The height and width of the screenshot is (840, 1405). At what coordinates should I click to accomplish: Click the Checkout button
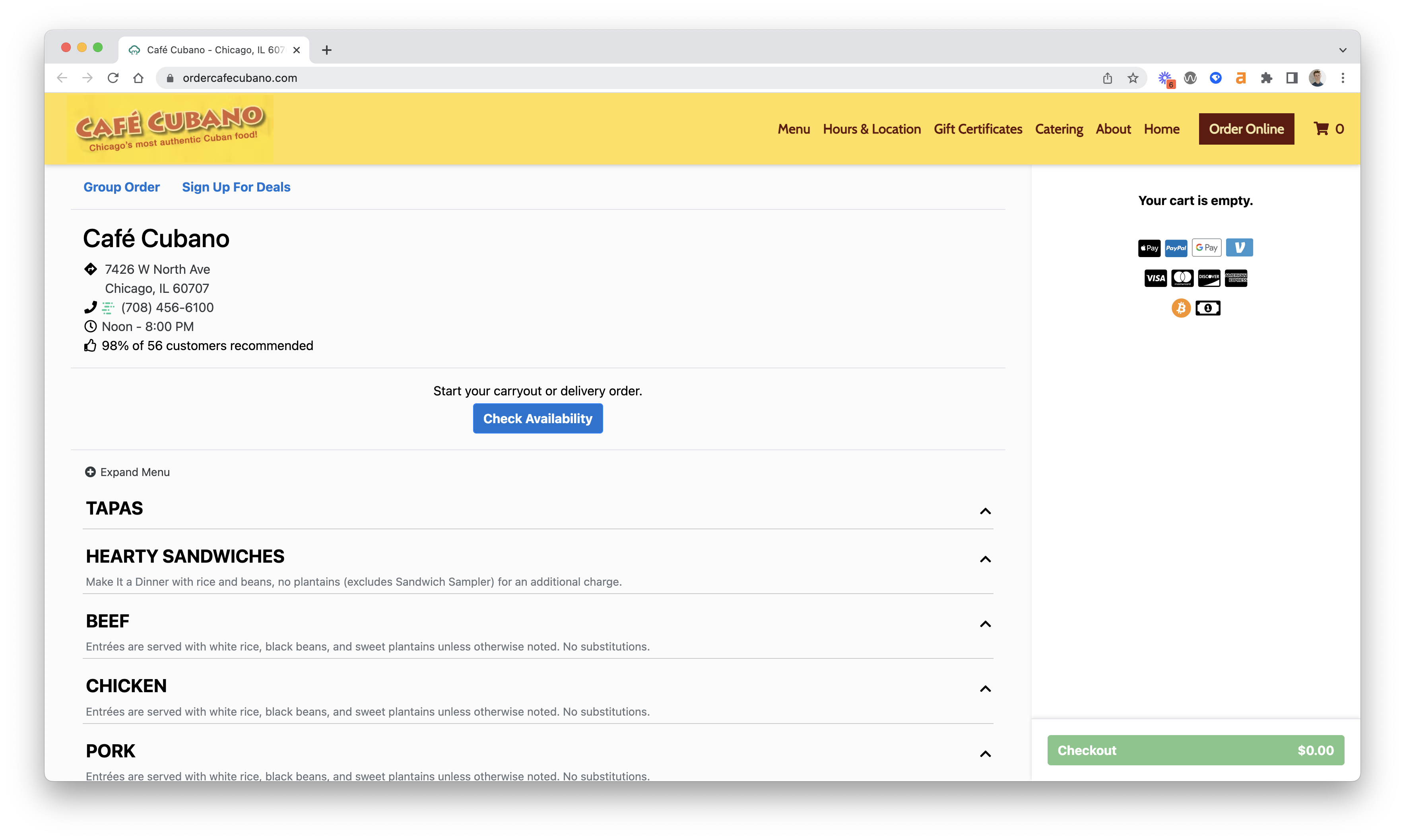pos(1195,750)
